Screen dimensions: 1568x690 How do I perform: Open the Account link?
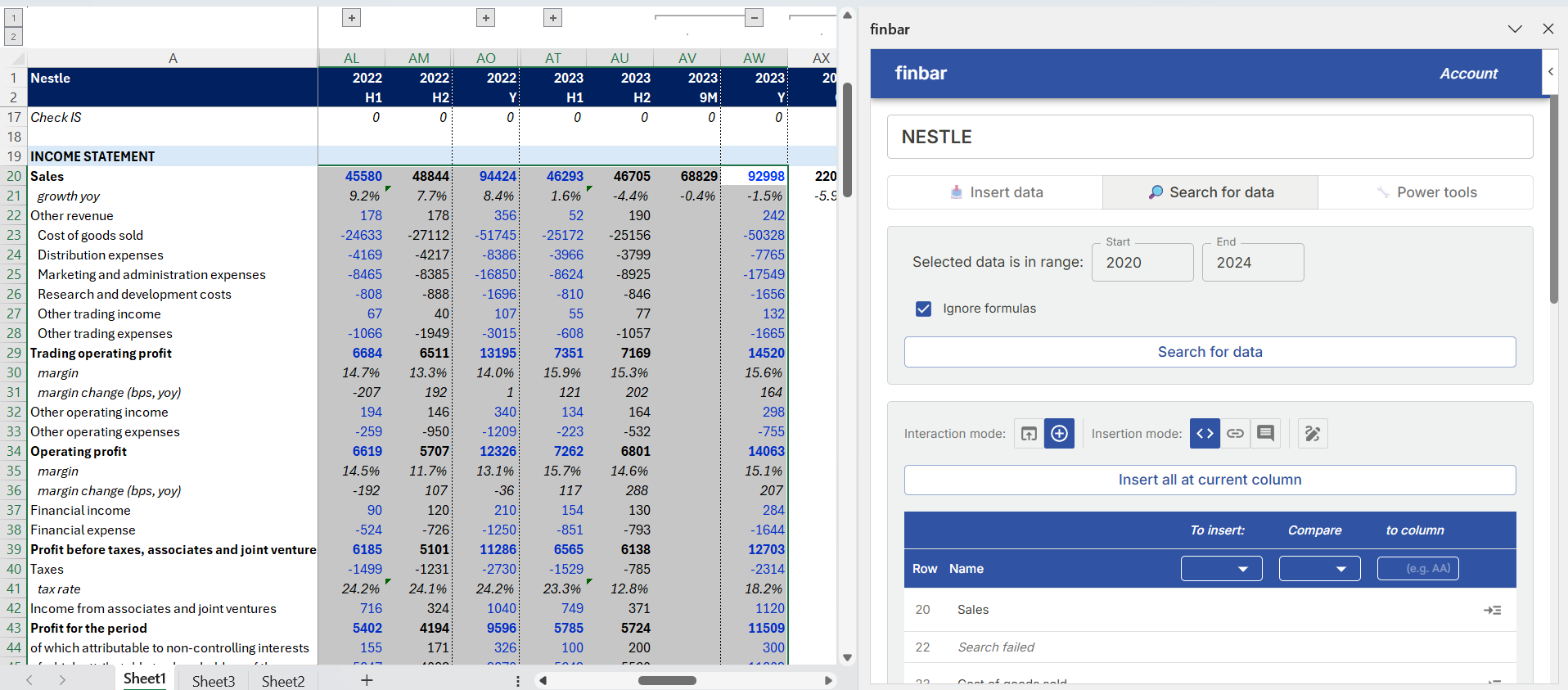point(1468,74)
